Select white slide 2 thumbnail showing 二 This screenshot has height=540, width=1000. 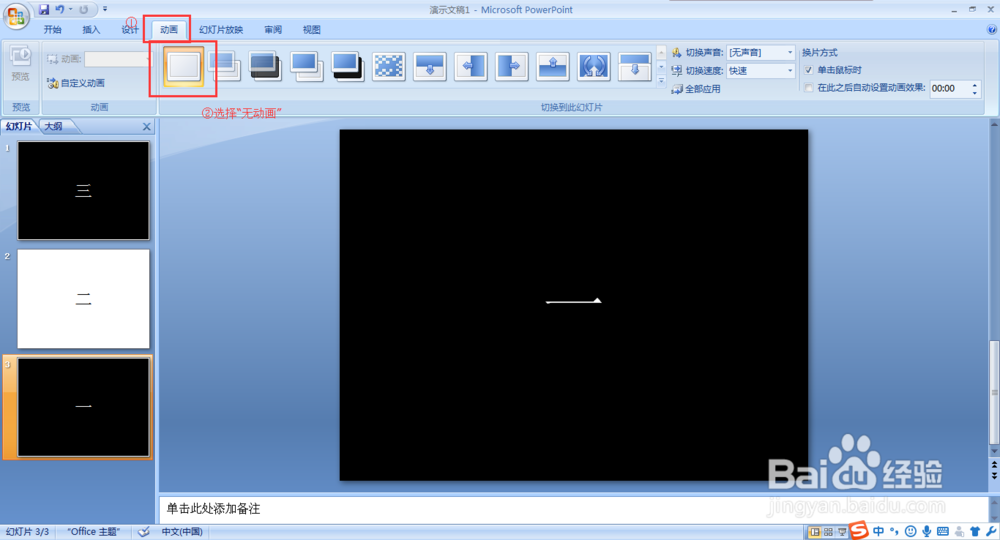[x=84, y=299]
